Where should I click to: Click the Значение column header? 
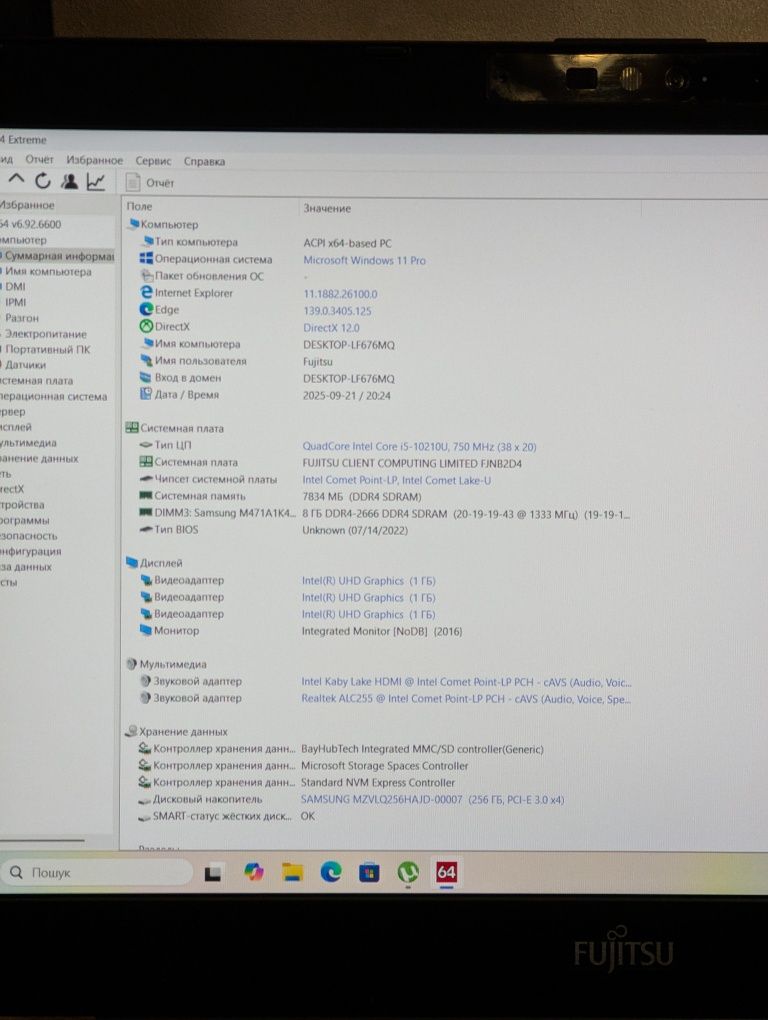tap(327, 208)
